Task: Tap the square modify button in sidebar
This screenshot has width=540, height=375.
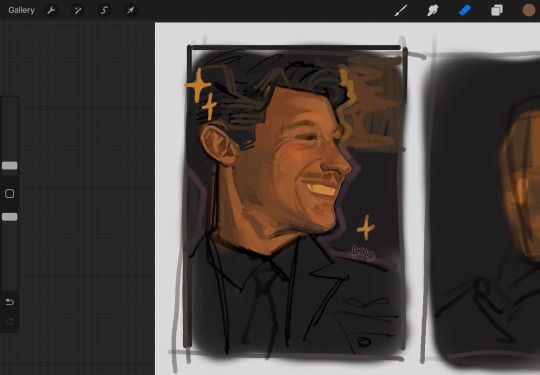Action: pyautogui.click(x=10, y=194)
